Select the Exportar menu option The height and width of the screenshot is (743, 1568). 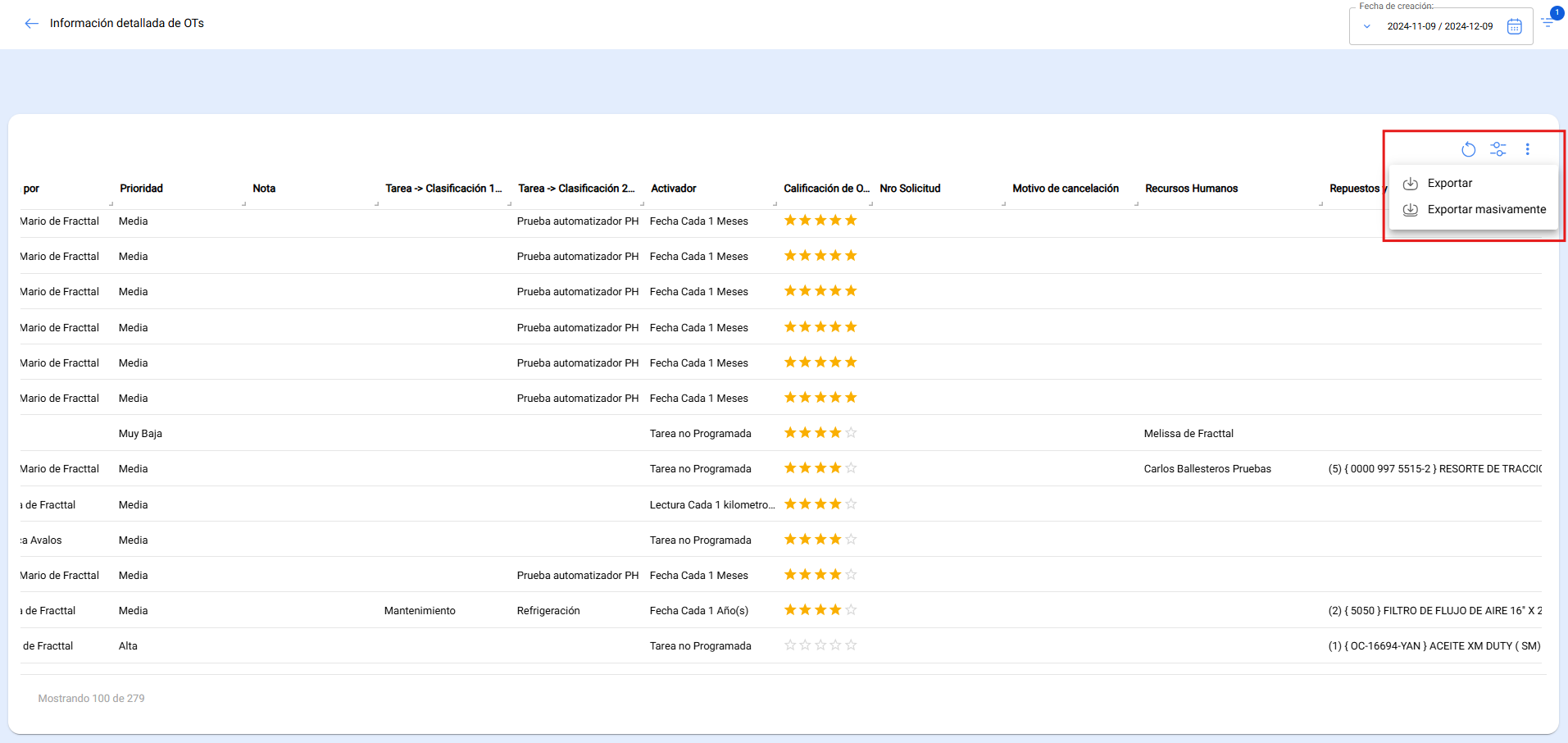point(1449,184)
